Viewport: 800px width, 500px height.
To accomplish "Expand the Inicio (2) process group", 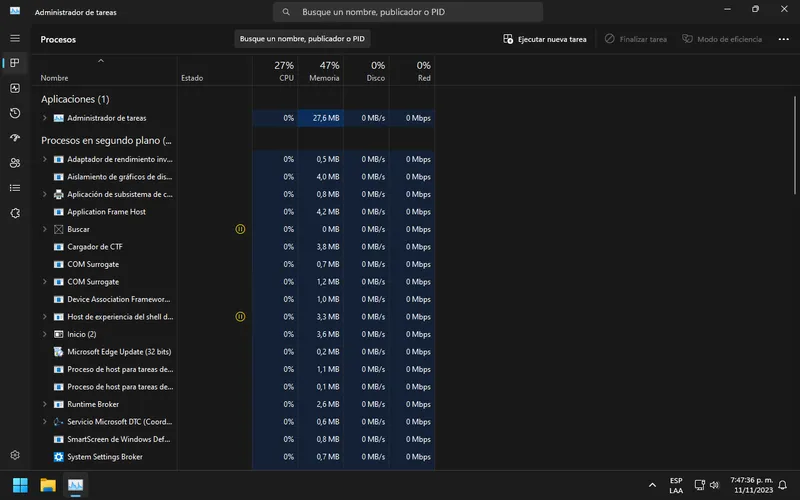I will tap(45, 334).
